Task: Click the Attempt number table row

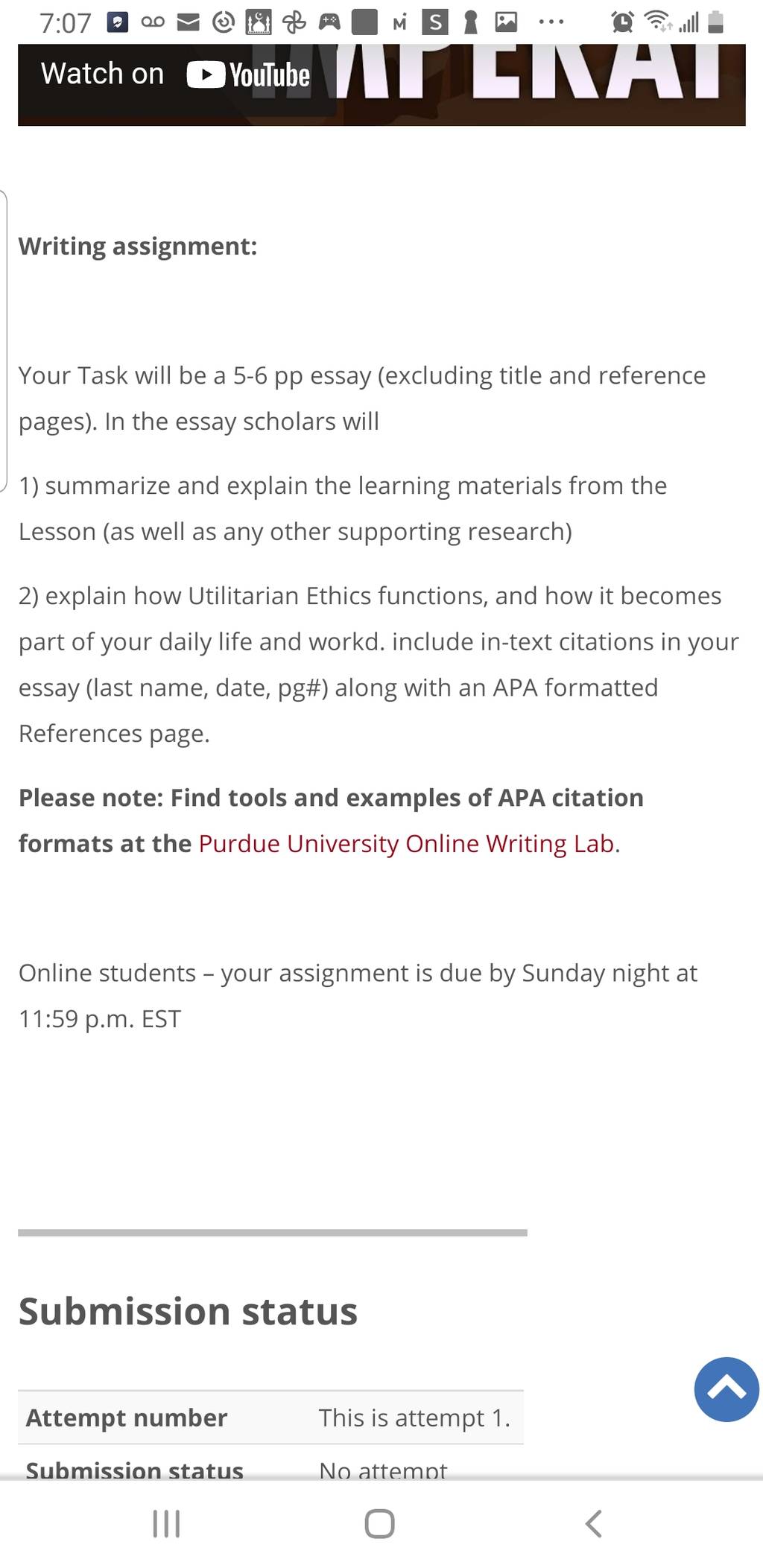Action: (x=270, y=1417)
